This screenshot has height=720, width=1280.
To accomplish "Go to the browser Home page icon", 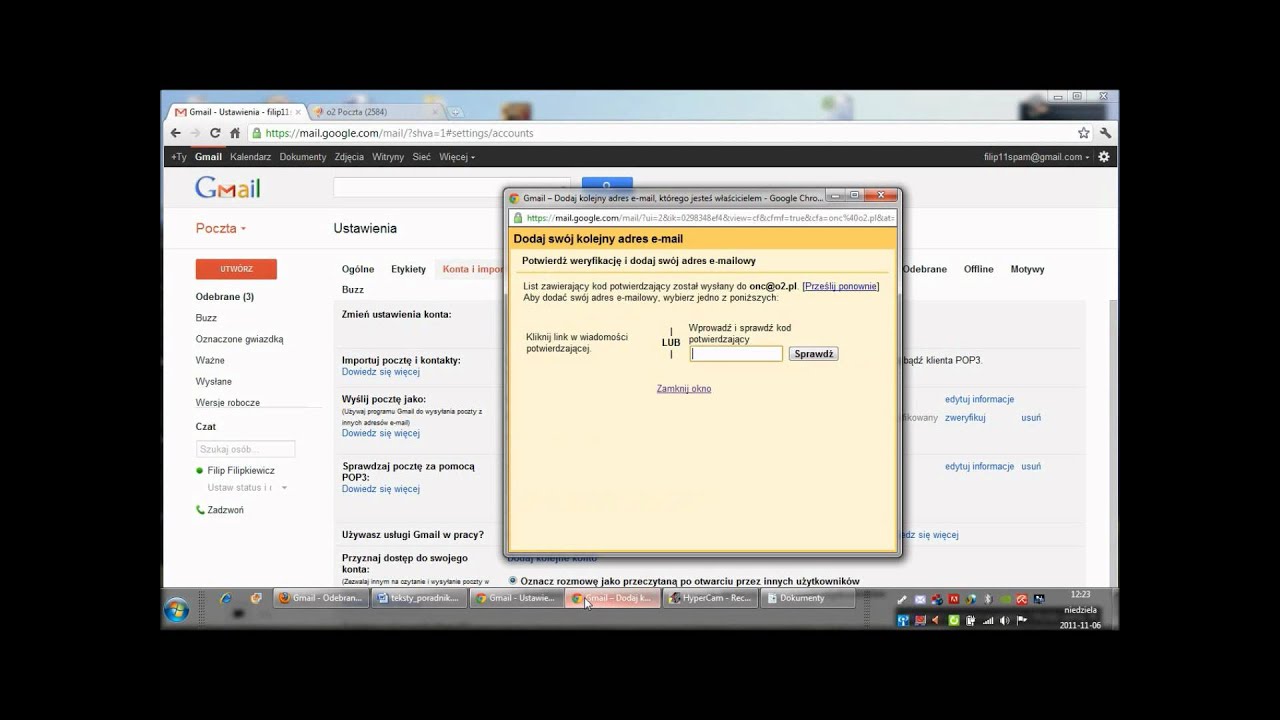I will pyautogui.click(x=235, y=133).
